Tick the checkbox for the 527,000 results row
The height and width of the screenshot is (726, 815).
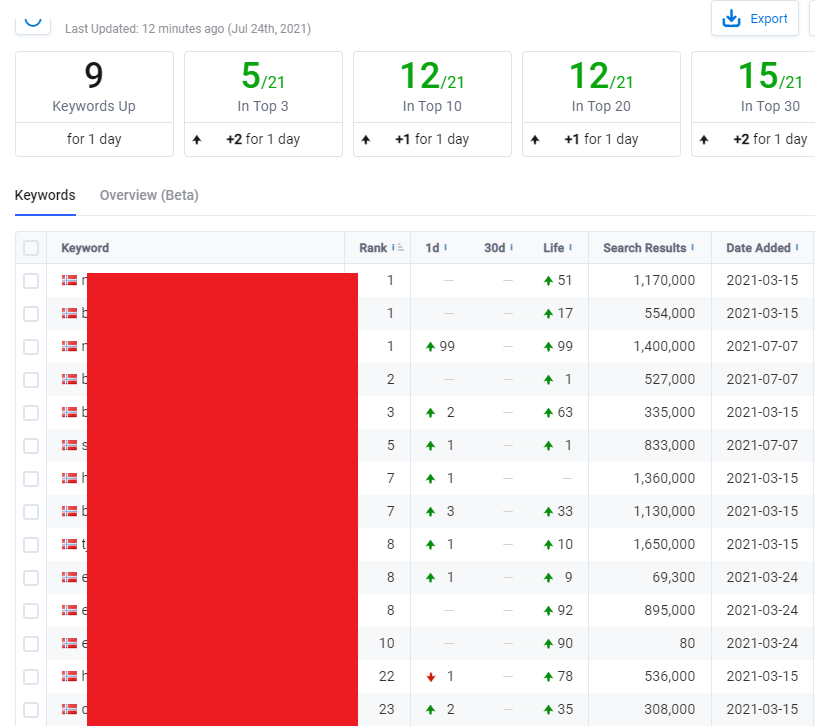[x=31, y=379]
